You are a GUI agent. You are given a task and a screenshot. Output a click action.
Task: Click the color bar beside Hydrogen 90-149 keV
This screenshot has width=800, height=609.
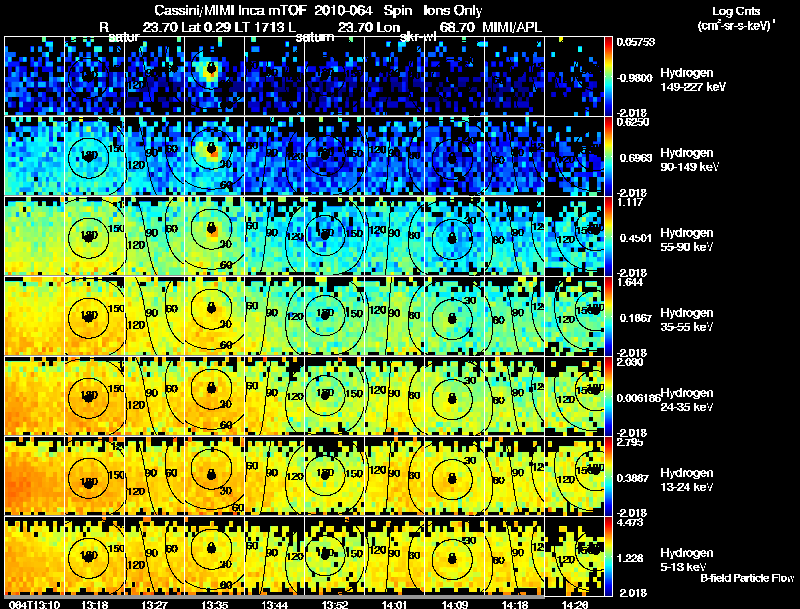point(608,156)
